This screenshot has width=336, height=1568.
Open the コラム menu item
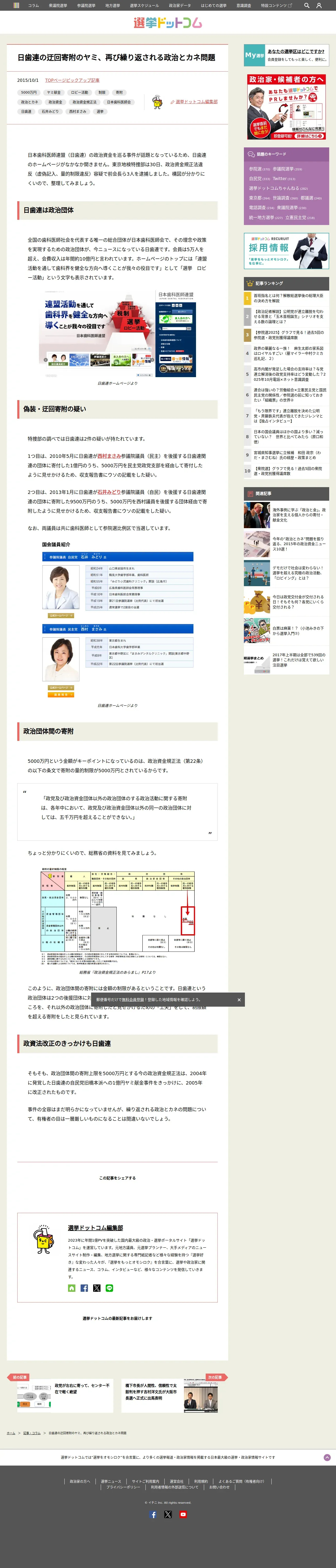coord(33,5)
